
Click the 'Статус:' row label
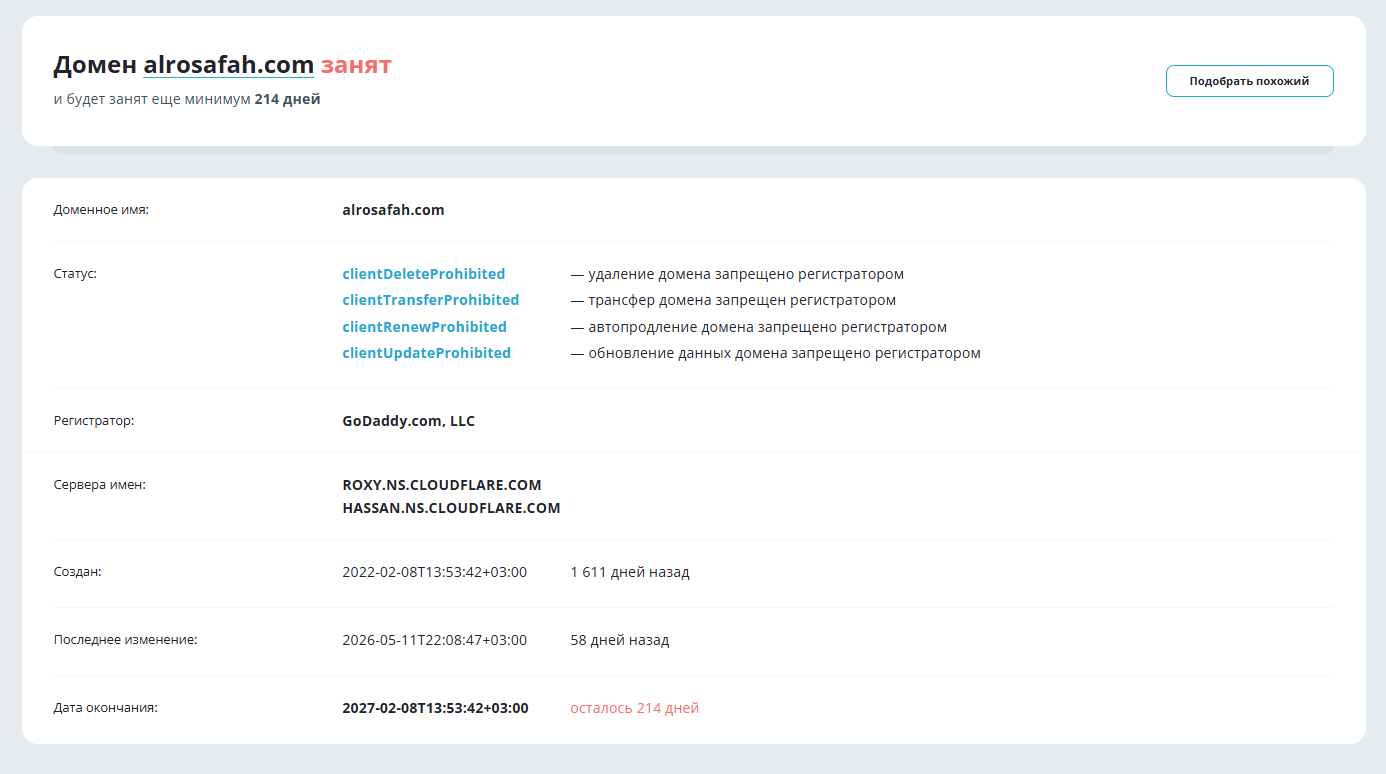coord(75,273)
